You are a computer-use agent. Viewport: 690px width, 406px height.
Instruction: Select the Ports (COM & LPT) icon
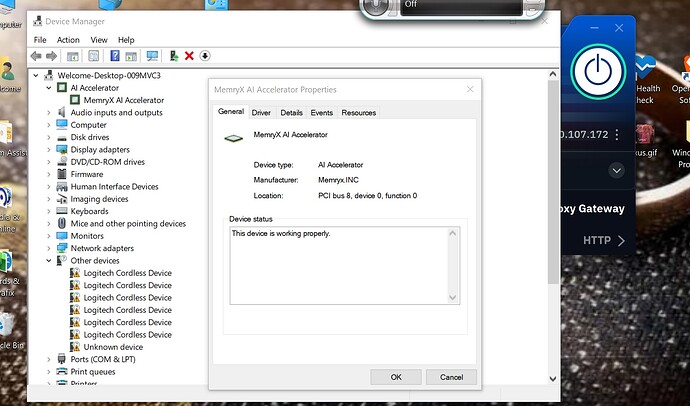pos(62,359)
